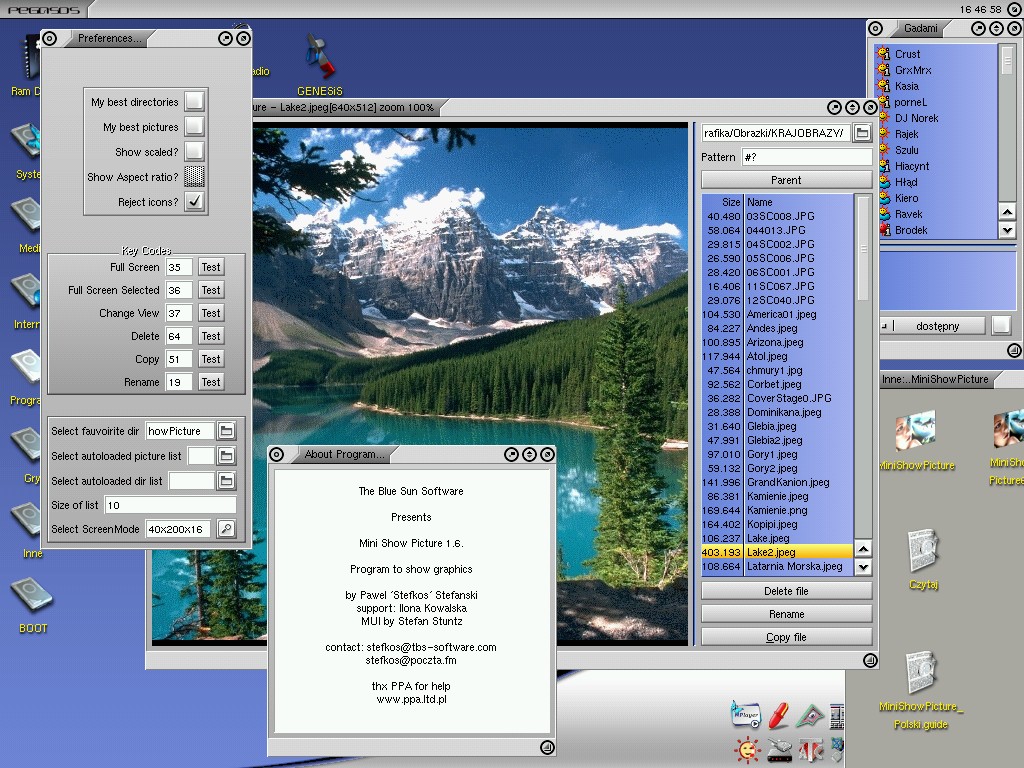The image size is (1024, 768).
Task: Browse for autoloaded dir list
Action: (226, 481)
